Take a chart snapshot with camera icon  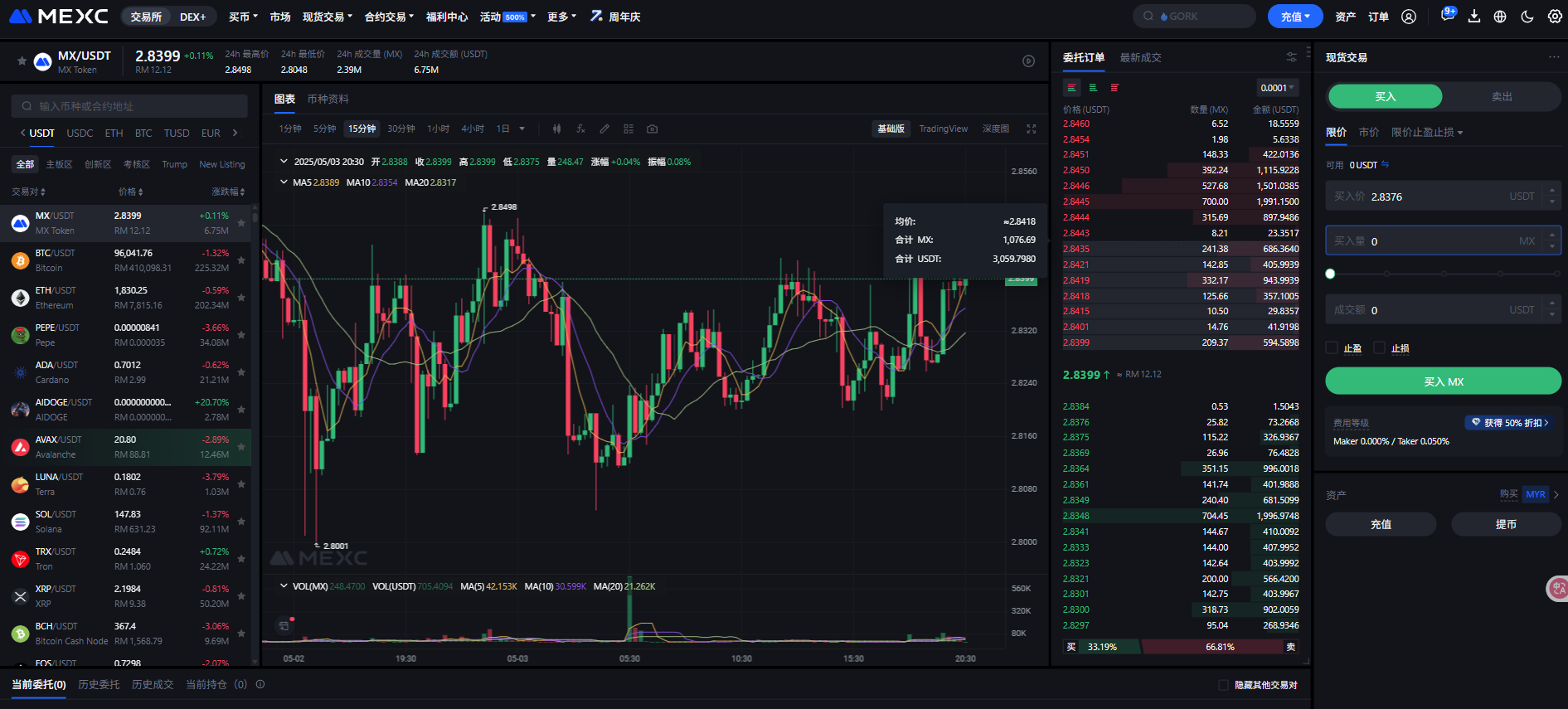[653, 129]
